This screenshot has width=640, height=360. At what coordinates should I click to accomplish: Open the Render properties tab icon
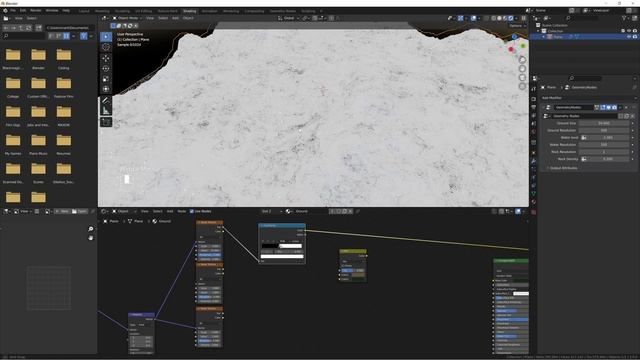[x=533, y=99]
